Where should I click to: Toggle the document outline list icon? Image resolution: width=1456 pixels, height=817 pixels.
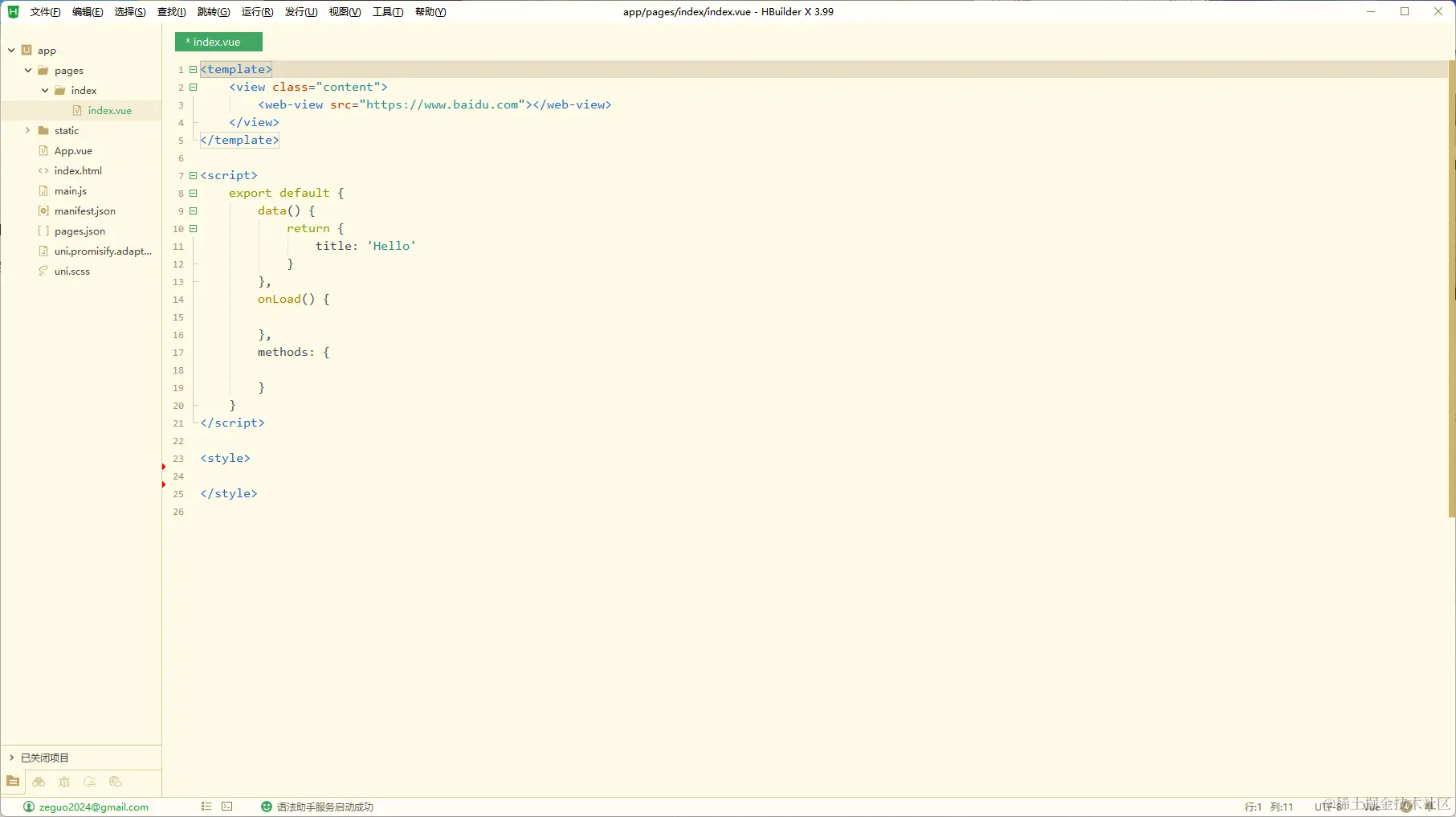click(x=206, y=807)
